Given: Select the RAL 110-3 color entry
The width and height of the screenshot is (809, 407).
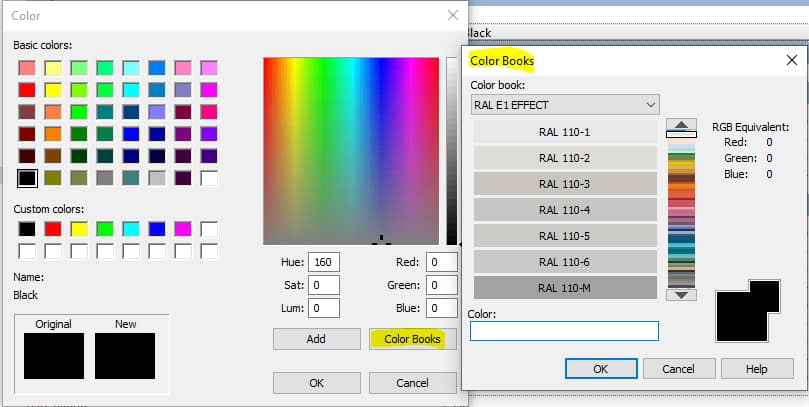Looking at the screenshot, I should [x=565, y=184].
